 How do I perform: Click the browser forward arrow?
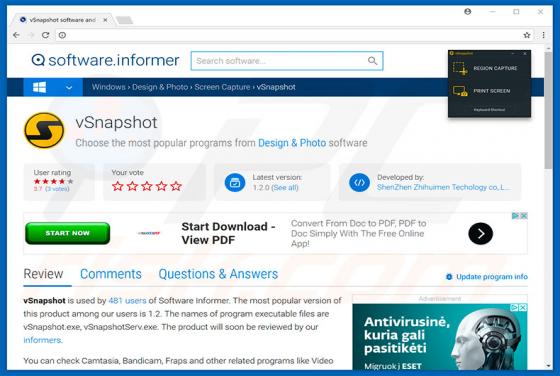31,35
